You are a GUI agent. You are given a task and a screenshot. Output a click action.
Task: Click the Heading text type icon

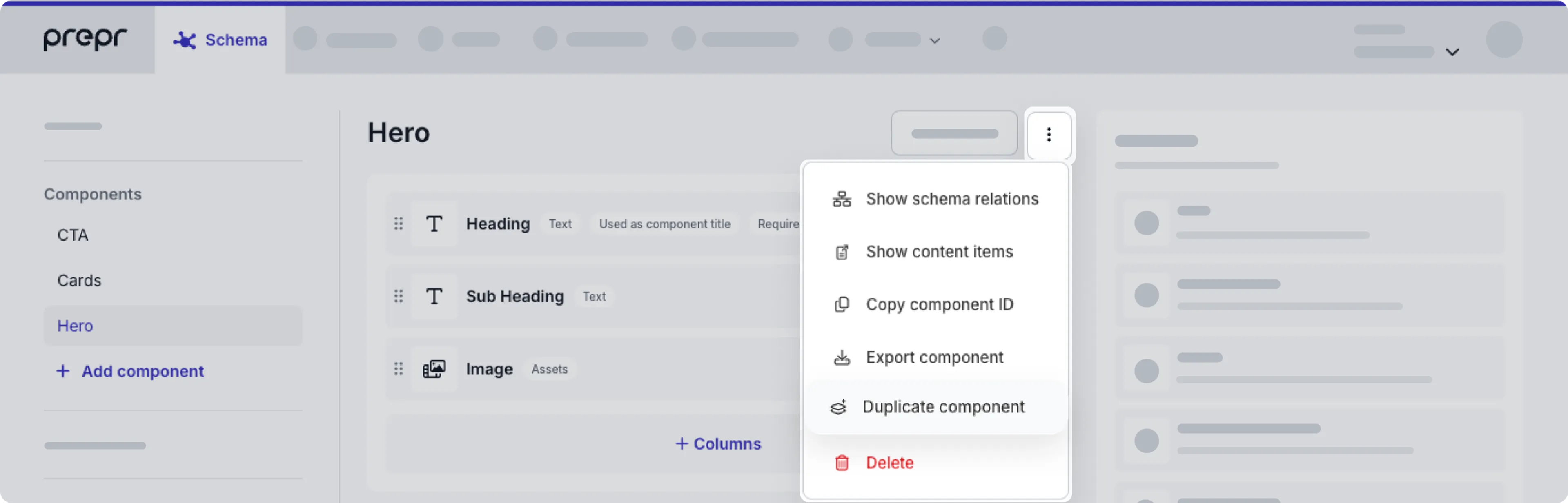434,224
